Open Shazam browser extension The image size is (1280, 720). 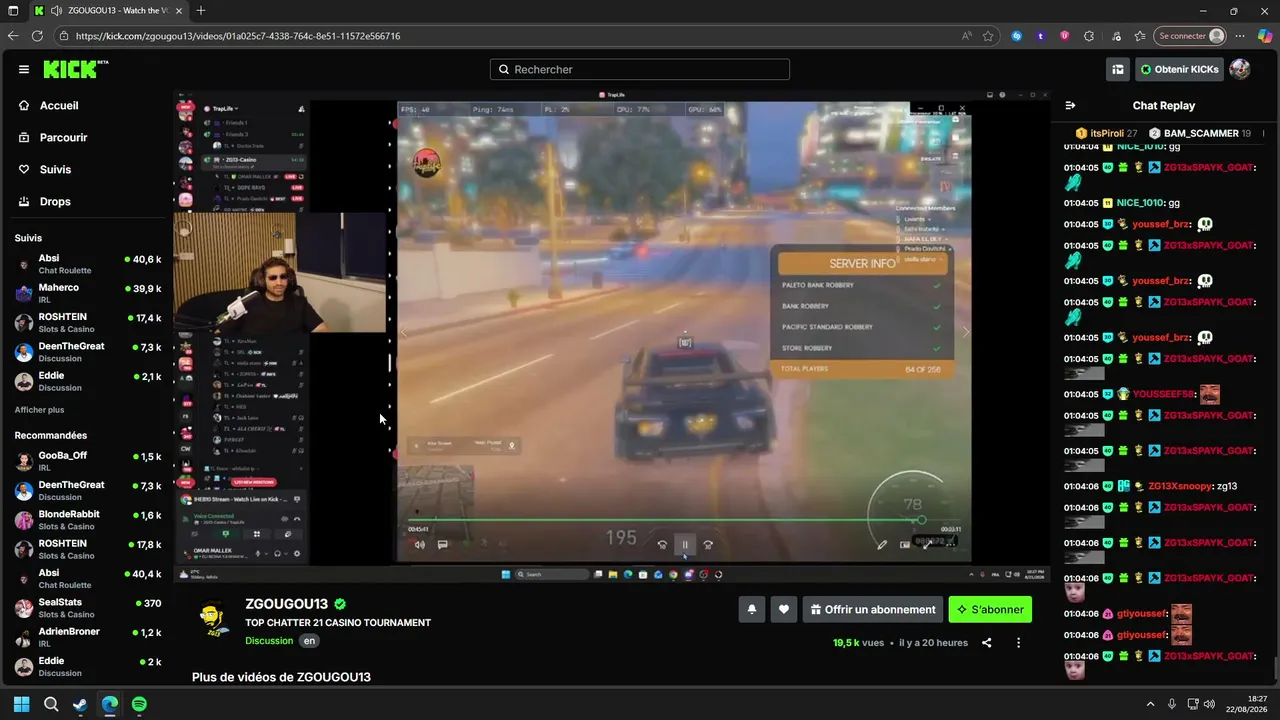(x=1017, y=36)
